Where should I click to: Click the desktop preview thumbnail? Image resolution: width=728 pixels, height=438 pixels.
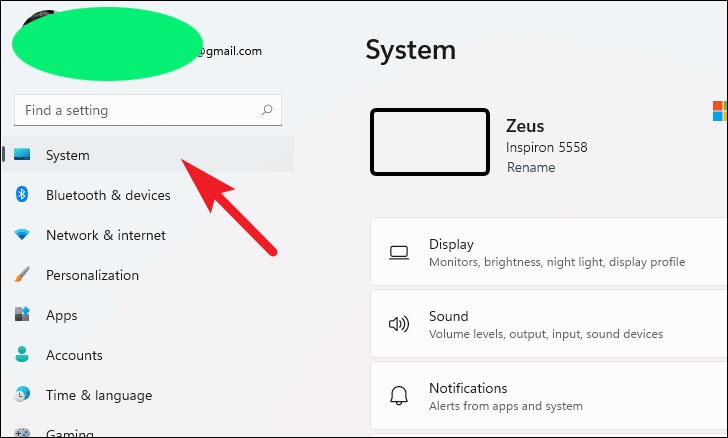coord(430,142)
